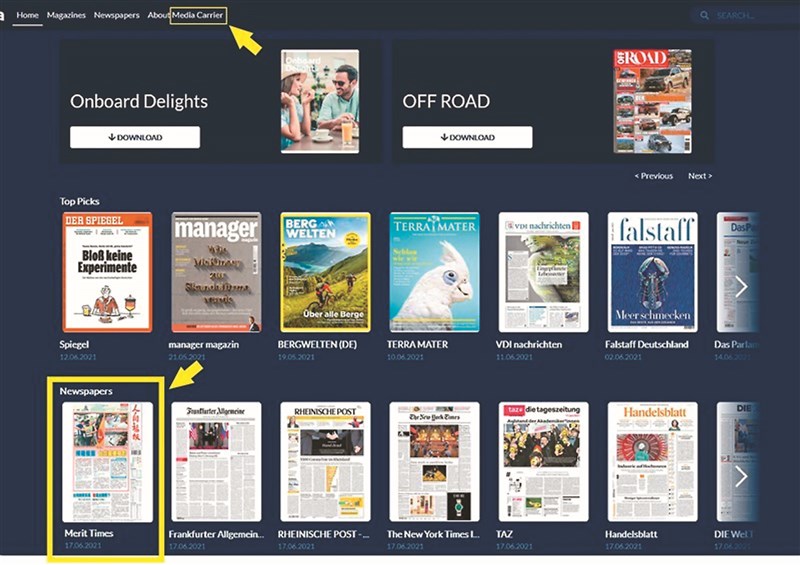Click the search magnifier icon

coord(704,15)
